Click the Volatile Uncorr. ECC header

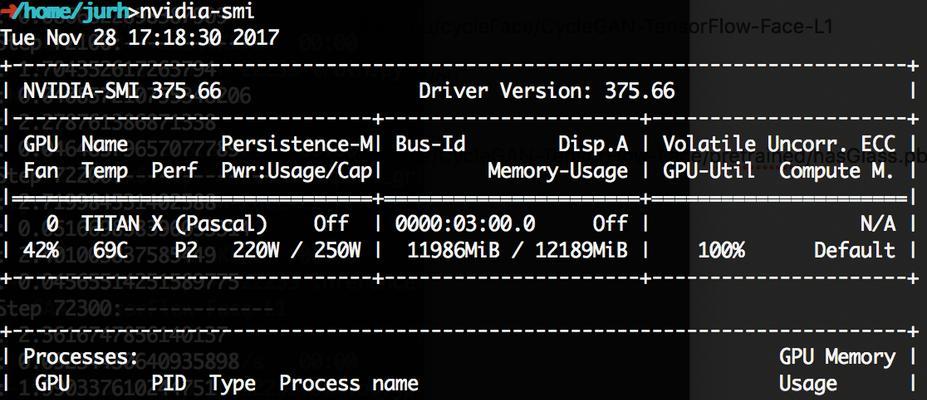(x=779, y=144)
